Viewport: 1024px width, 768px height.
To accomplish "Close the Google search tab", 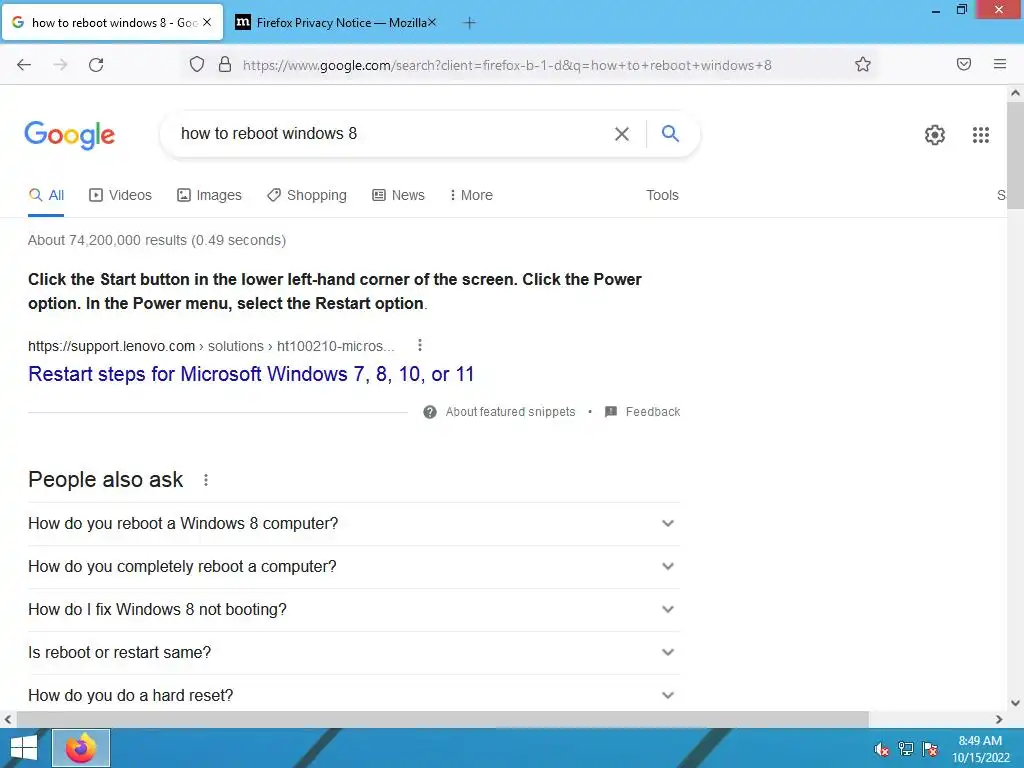I will pos(207,22).
